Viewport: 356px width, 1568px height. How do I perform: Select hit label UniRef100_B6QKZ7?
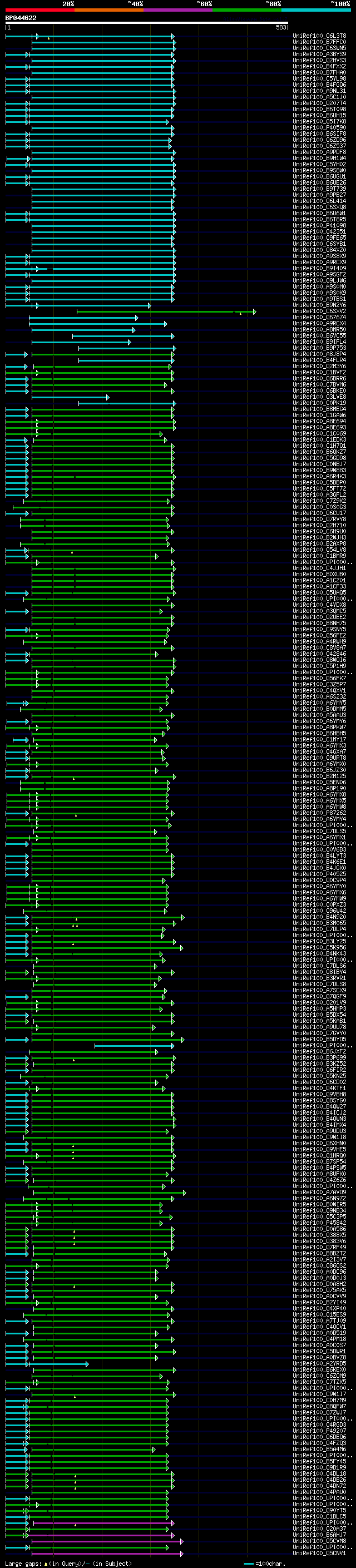pyautogui.click(x=319, y=452)
